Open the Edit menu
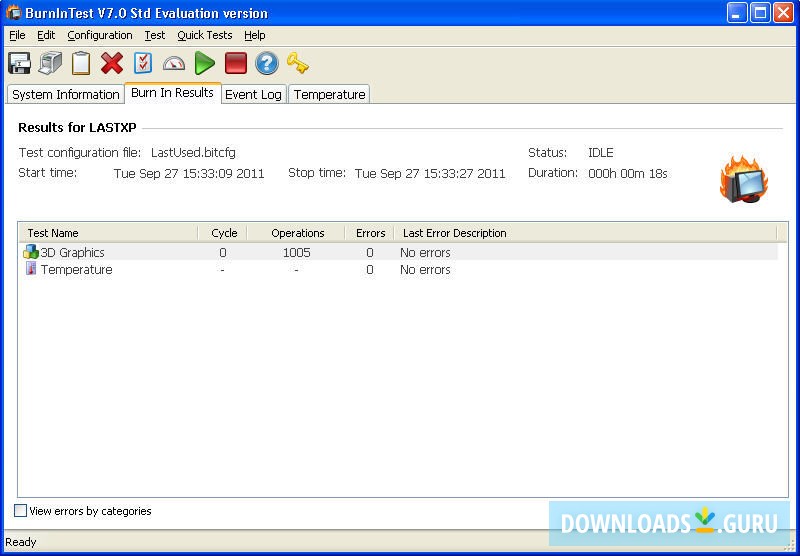Image resolution: width=800 pixels, height=556 pixels. point(46,35)
